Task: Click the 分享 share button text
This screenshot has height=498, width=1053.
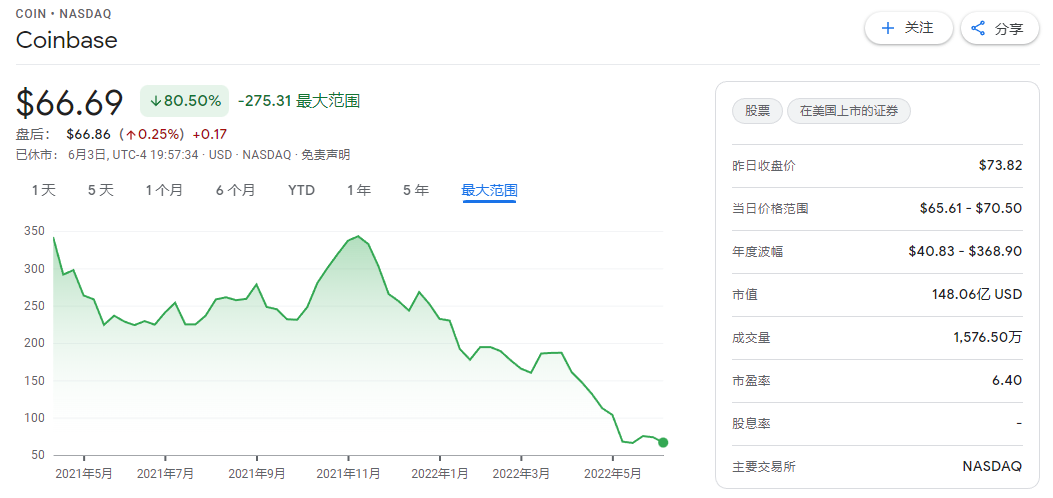Action: pyautogui.click(x=1009, y=29)
